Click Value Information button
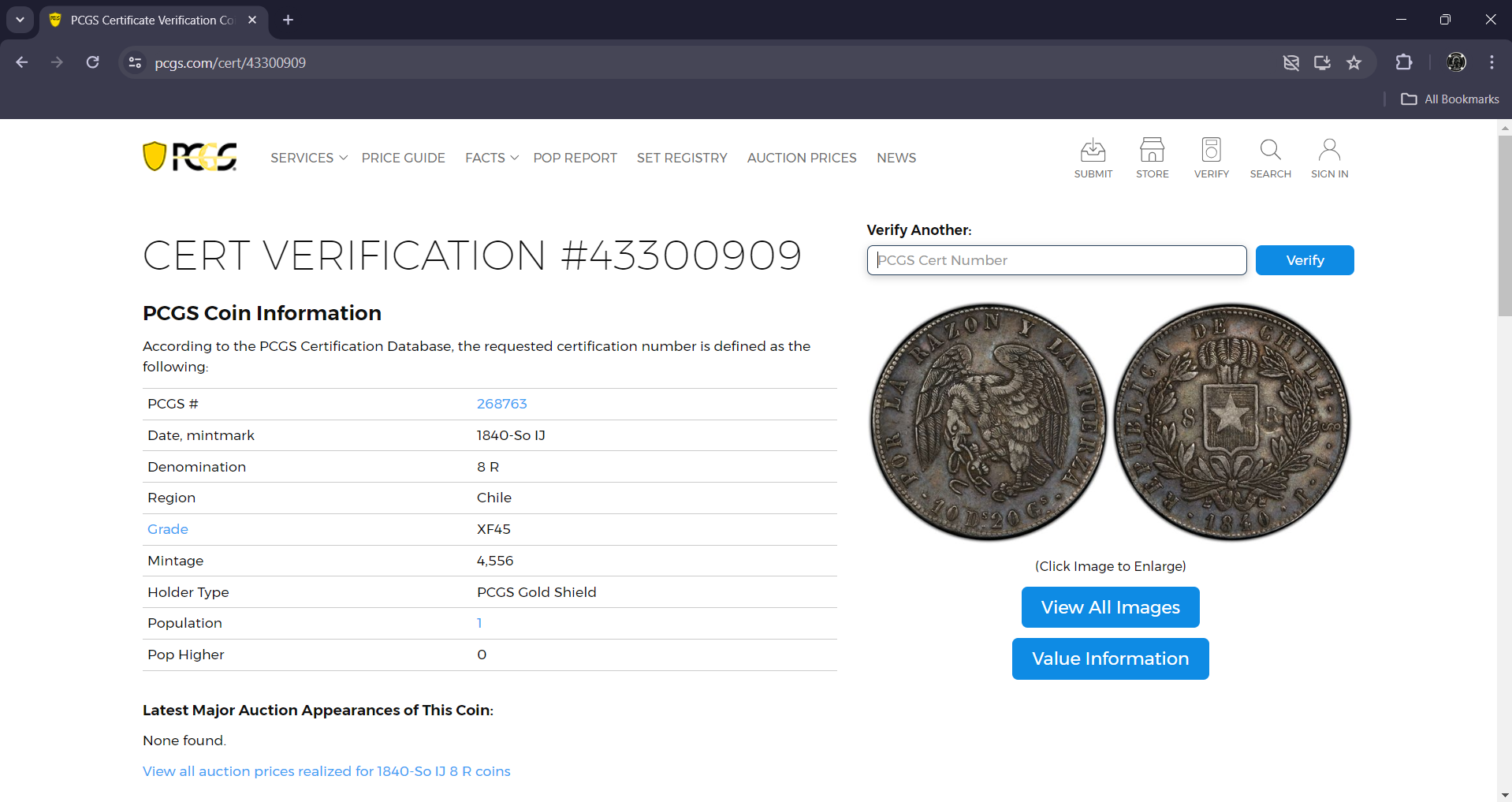This screenshot has width=1512, height=802. [x=1110, y=658]
